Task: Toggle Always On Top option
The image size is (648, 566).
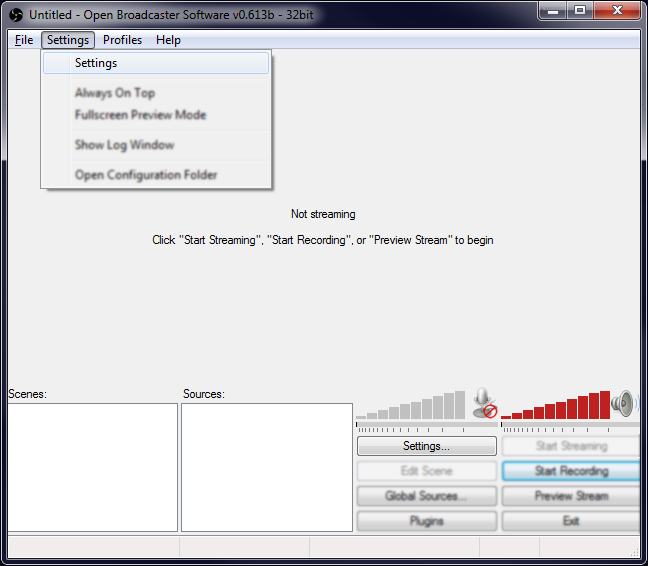Action: point(156,93)
